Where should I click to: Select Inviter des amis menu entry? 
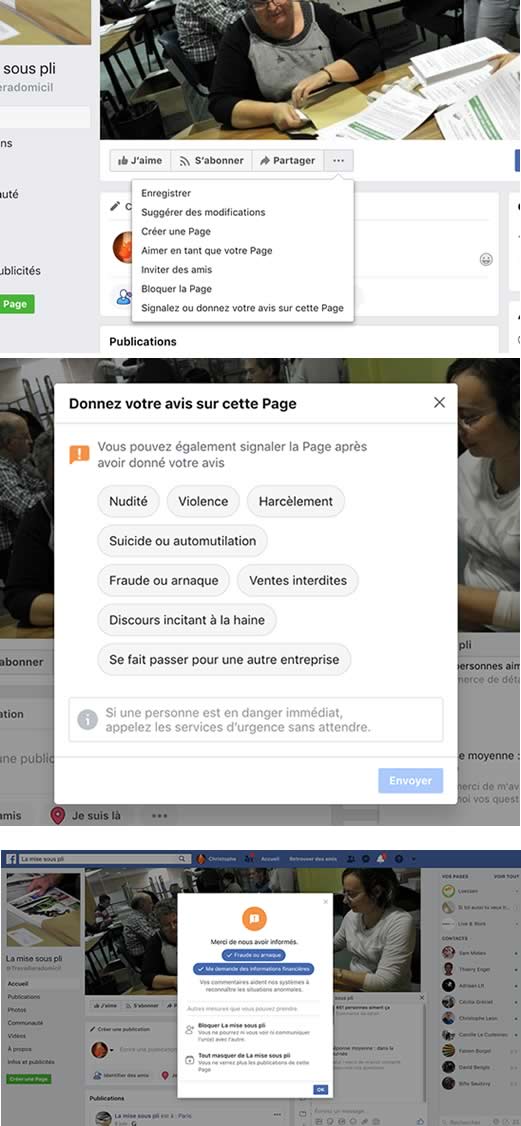(x=177, y=270)
